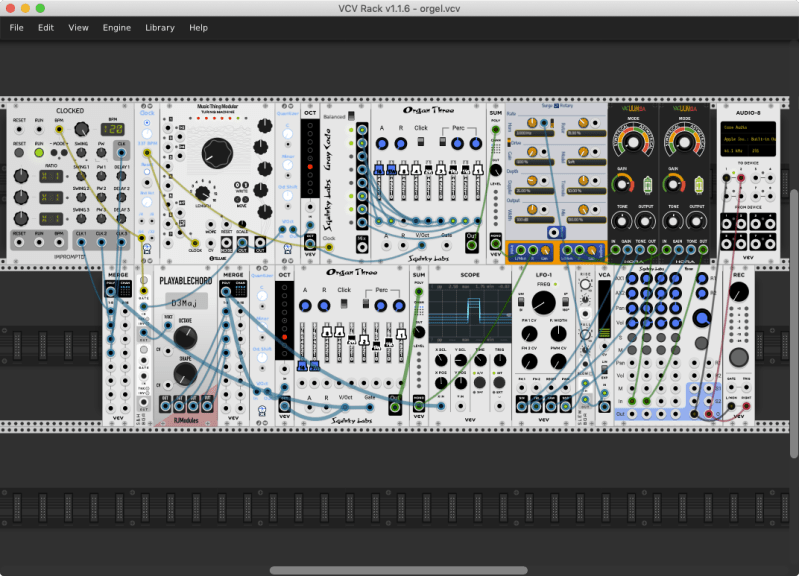799x576 pixels.
Task: Click the OCTAVE knob on PLAYABLECHORD
Action: click(185, 337)
